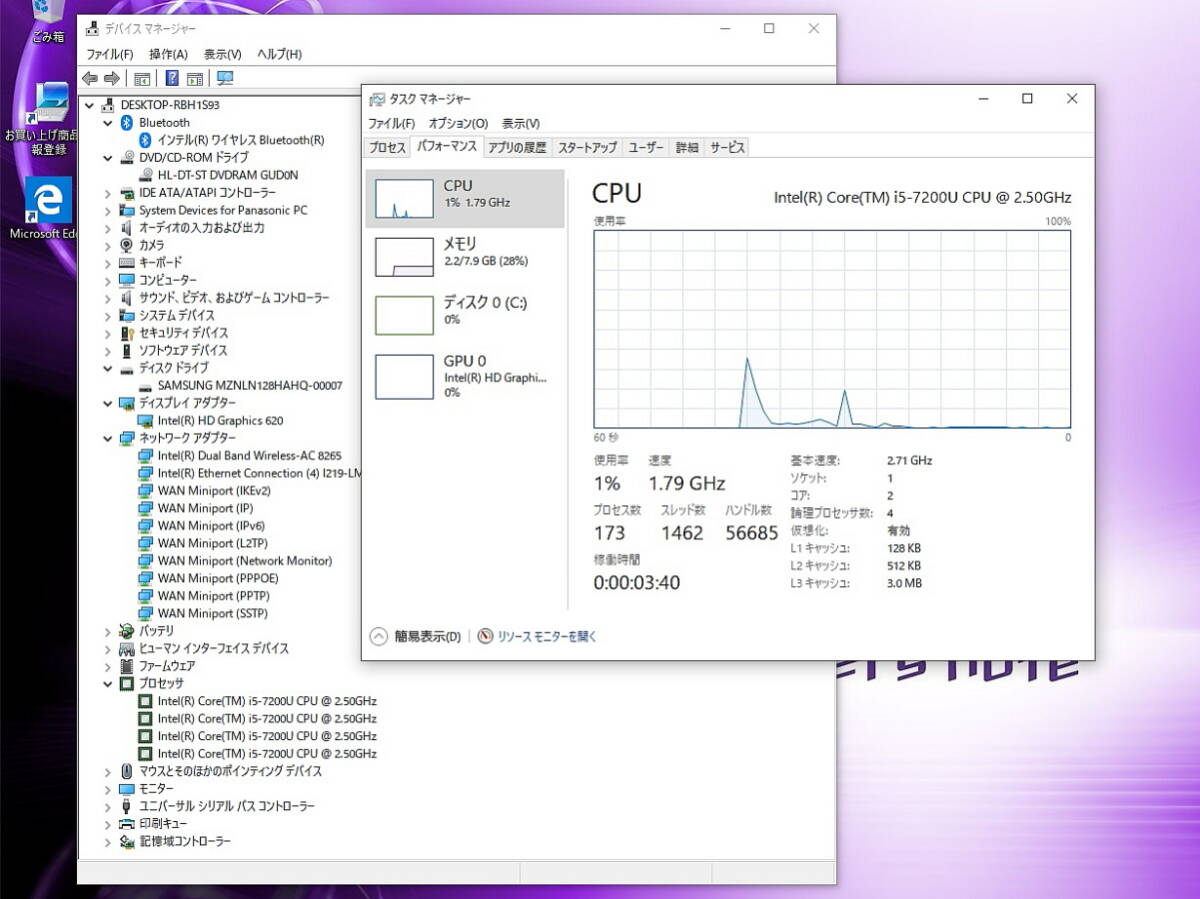Viewport: 1200px width, 899px height.
Task: Expand IDE ATA/ATAPI コントローラー node
Action: coord(108,193)
